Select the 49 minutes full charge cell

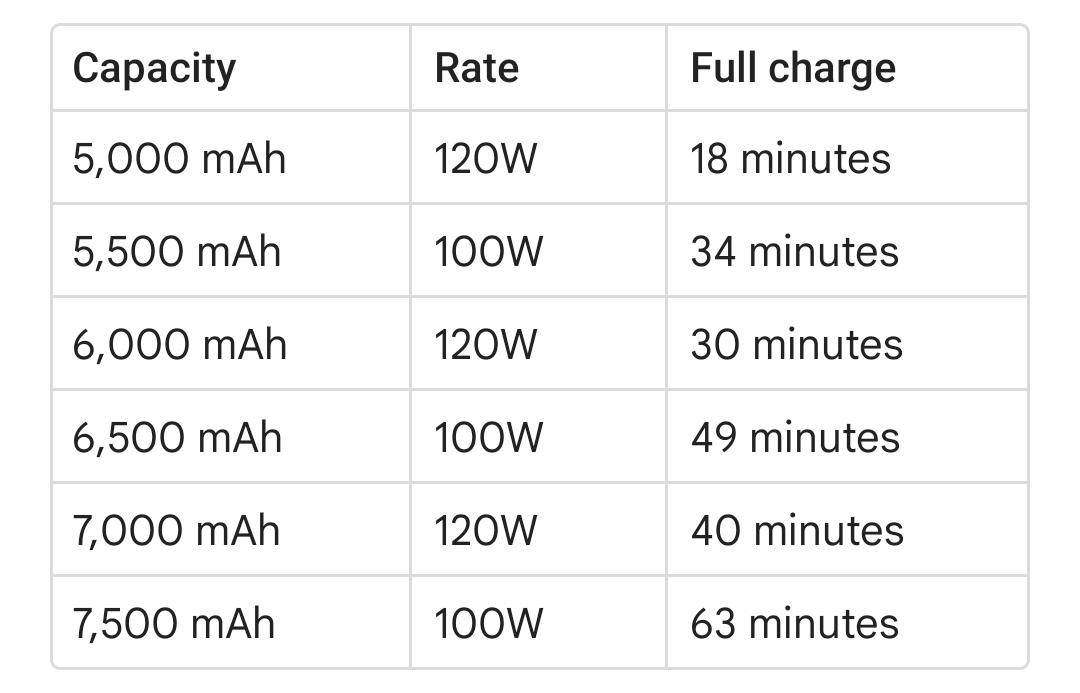point(795,437)
